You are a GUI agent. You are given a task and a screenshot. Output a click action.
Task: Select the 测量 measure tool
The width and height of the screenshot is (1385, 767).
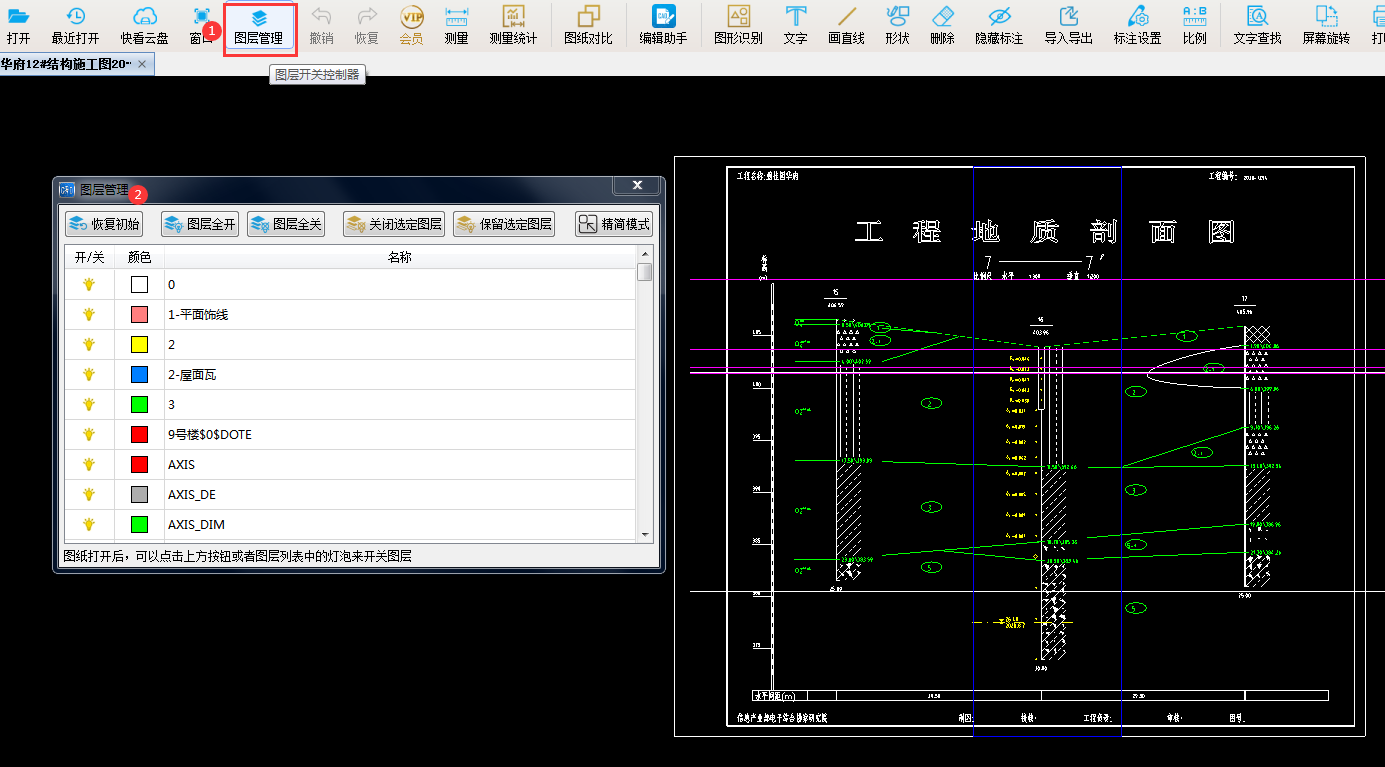(x=456, y=25)
